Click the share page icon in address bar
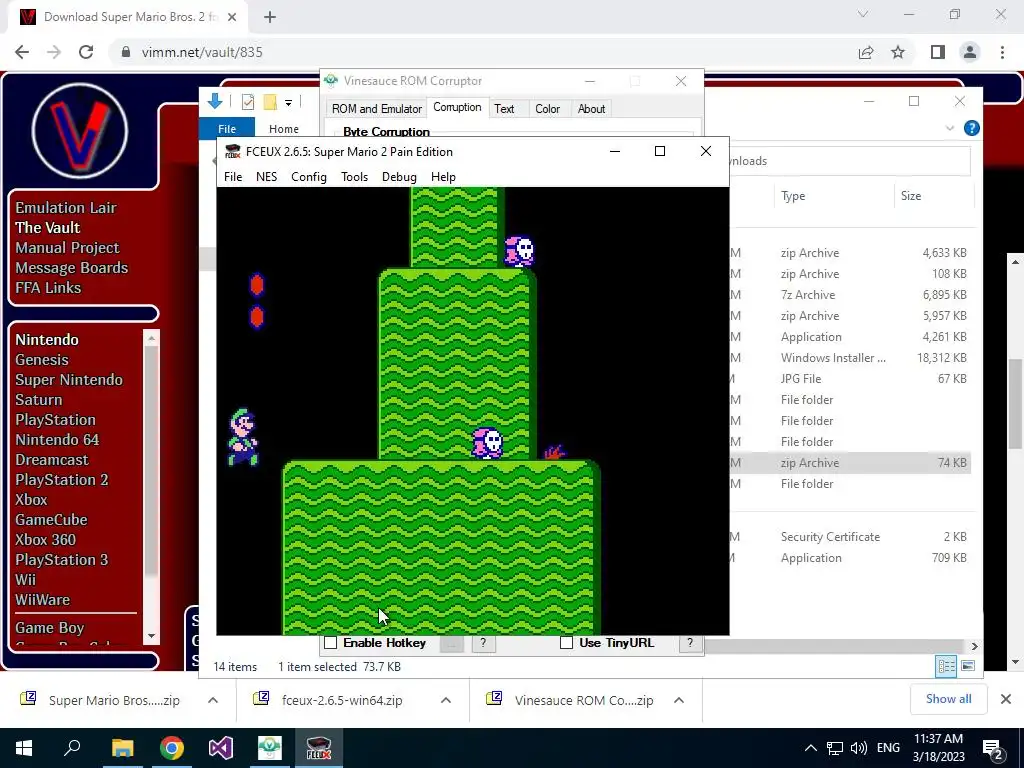1024x768 pixels. pyautogui.click(x=866, y=52)
